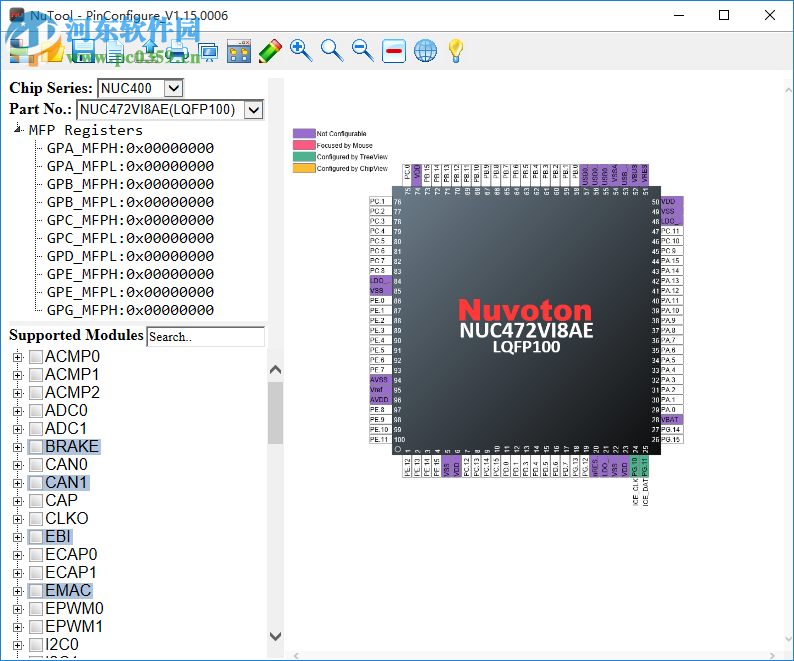Select the GPB_MFPH register row
794x661 pixels.
[130, 184]
